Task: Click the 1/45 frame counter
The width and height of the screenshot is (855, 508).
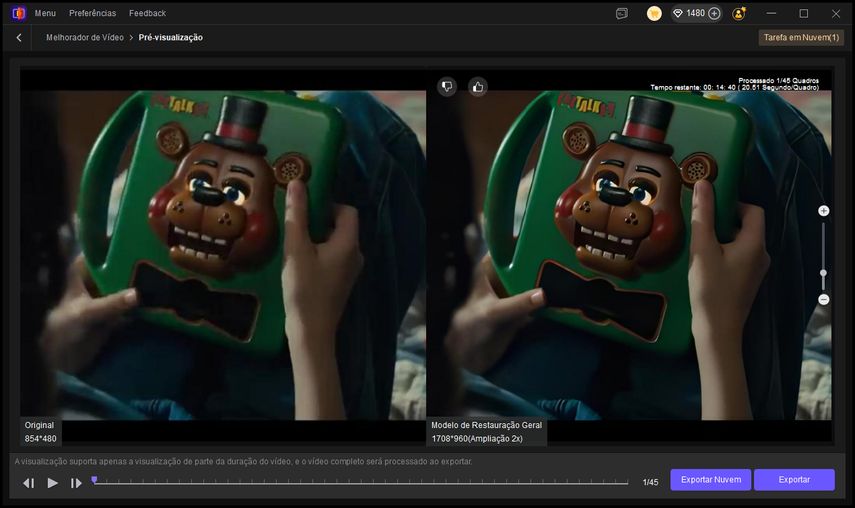Action: click(x=650, y=482)
